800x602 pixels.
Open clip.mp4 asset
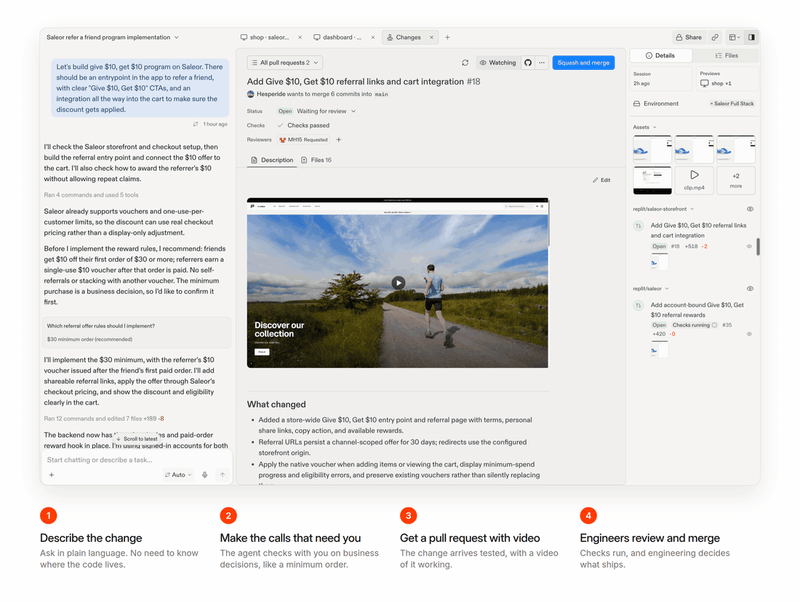coord(694,180)
